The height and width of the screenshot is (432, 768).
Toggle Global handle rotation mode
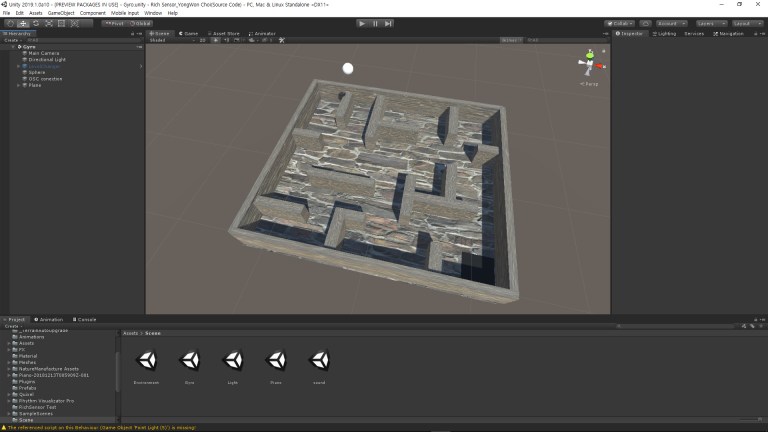pos(141,23)
